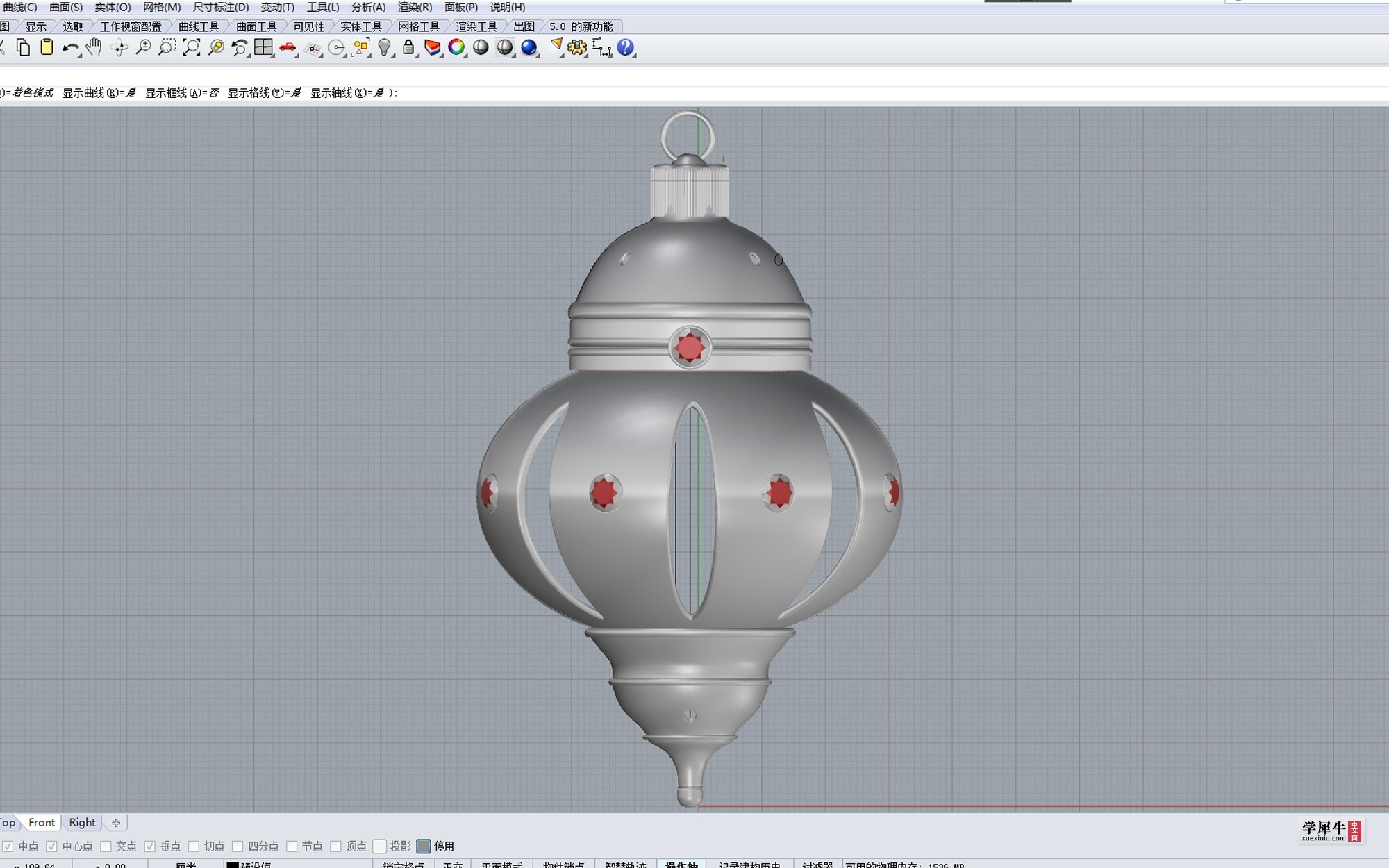Switch to the 工作视窗配置 toolbar tab
Screen dimensions: 1389x868
click(x=131, y=26)
